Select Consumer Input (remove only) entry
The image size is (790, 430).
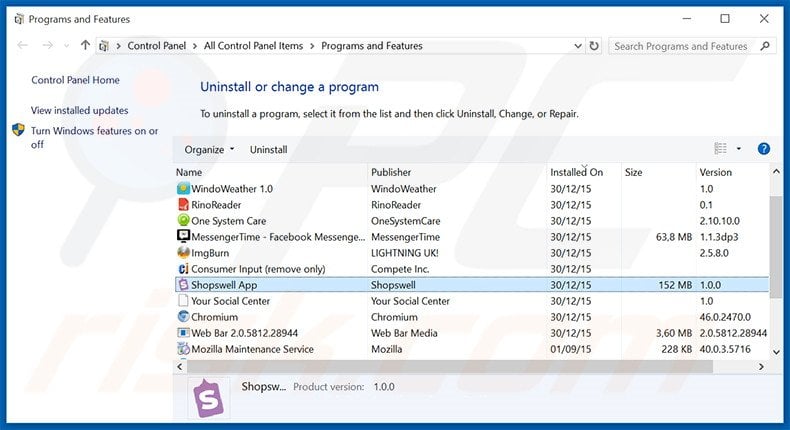pos(258,269)
